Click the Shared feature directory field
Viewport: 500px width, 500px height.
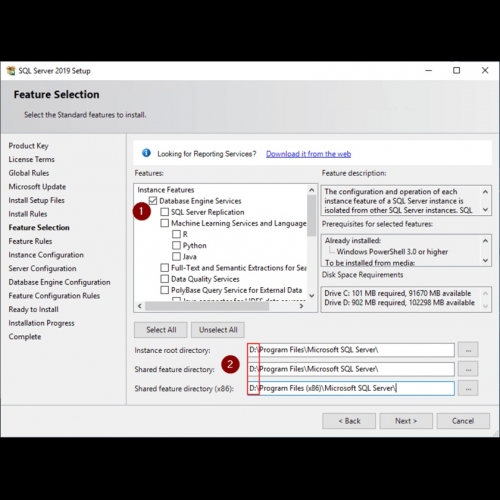(x=351, y=369)
